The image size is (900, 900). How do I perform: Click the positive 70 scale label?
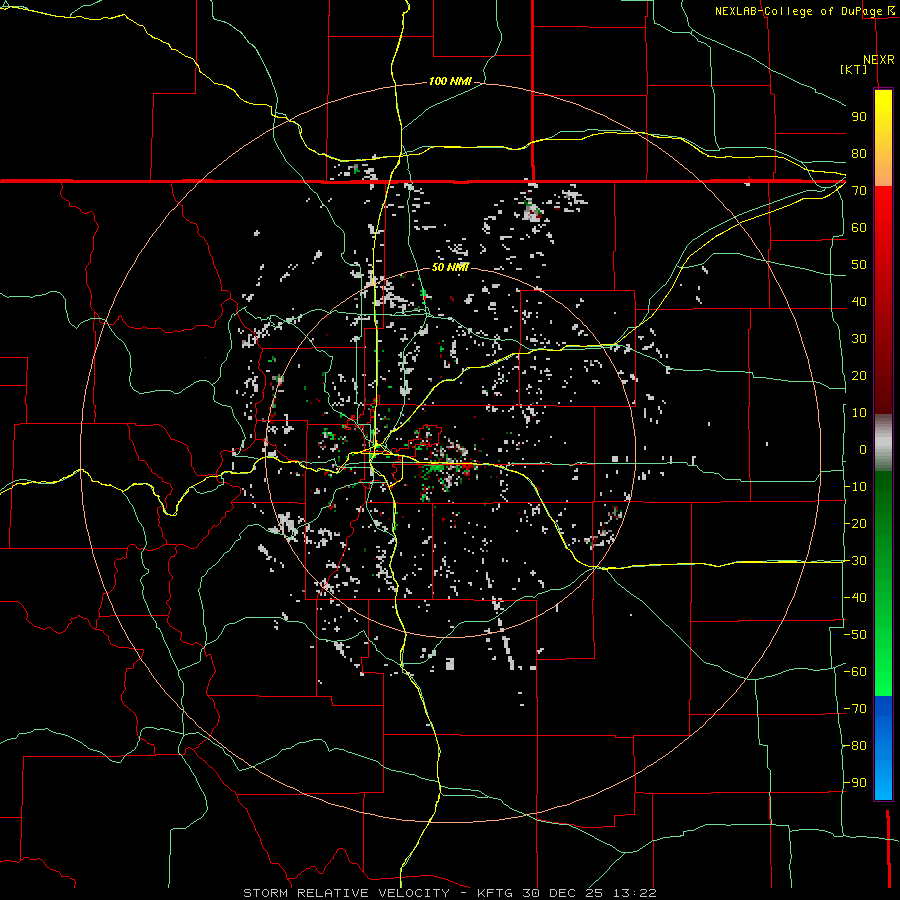click(859, 191)
